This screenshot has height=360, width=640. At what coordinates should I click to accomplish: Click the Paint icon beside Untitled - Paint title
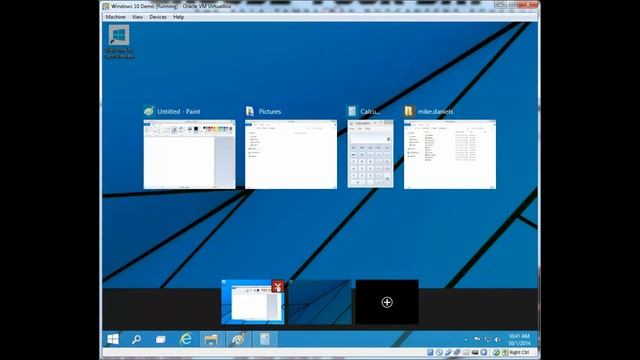[x=149, y=111]
